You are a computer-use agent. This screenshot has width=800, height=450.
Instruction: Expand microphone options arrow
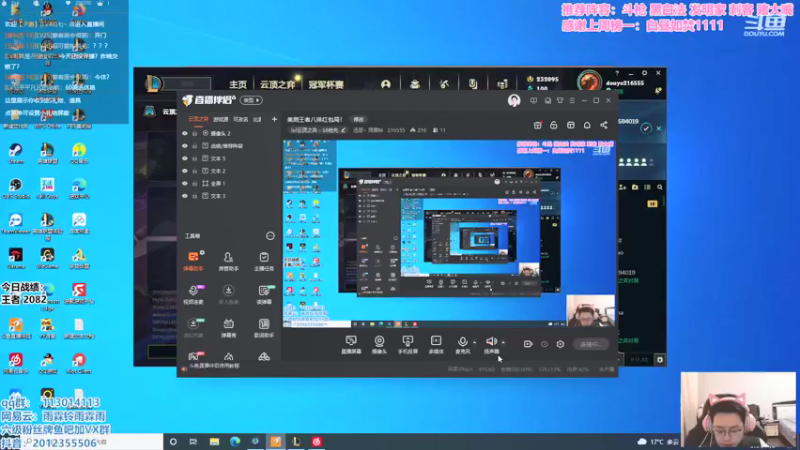tap(474, 342)
